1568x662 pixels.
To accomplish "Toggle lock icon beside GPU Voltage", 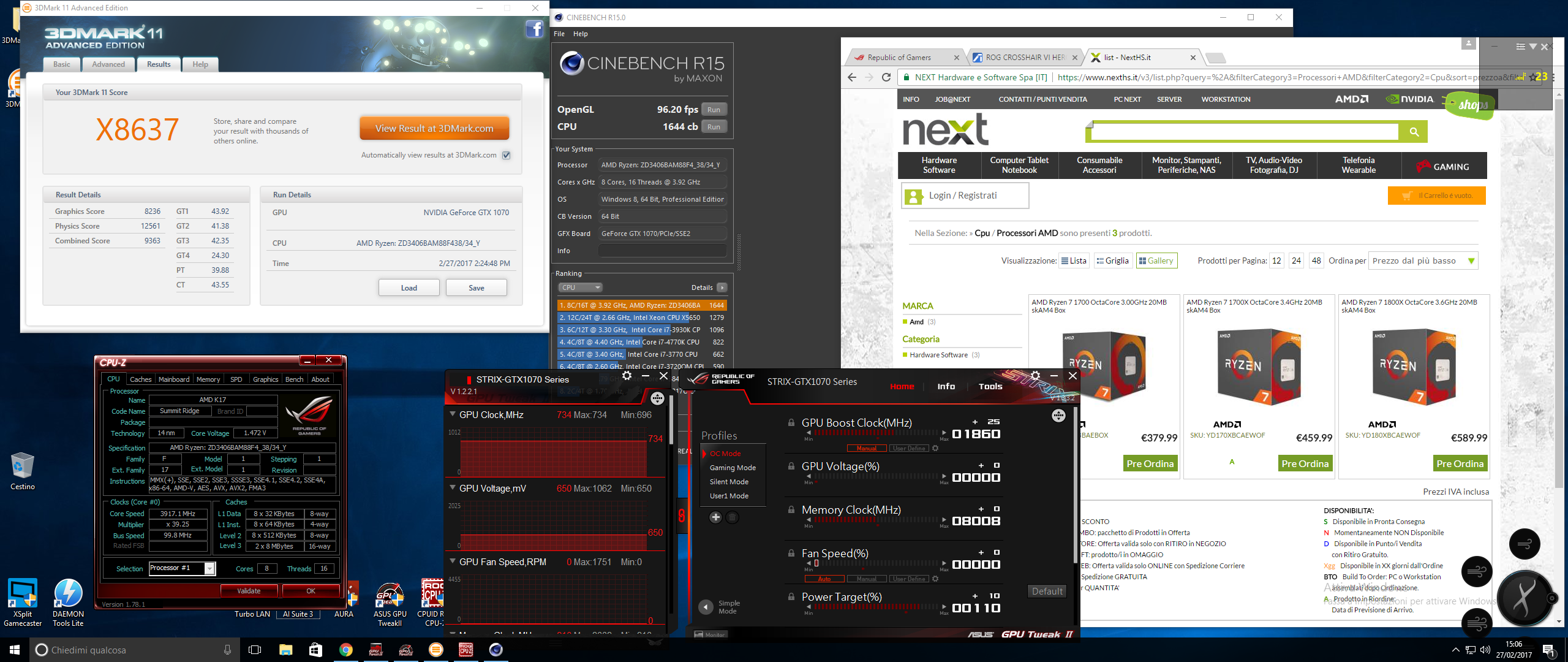I will (x=791, y=466).
